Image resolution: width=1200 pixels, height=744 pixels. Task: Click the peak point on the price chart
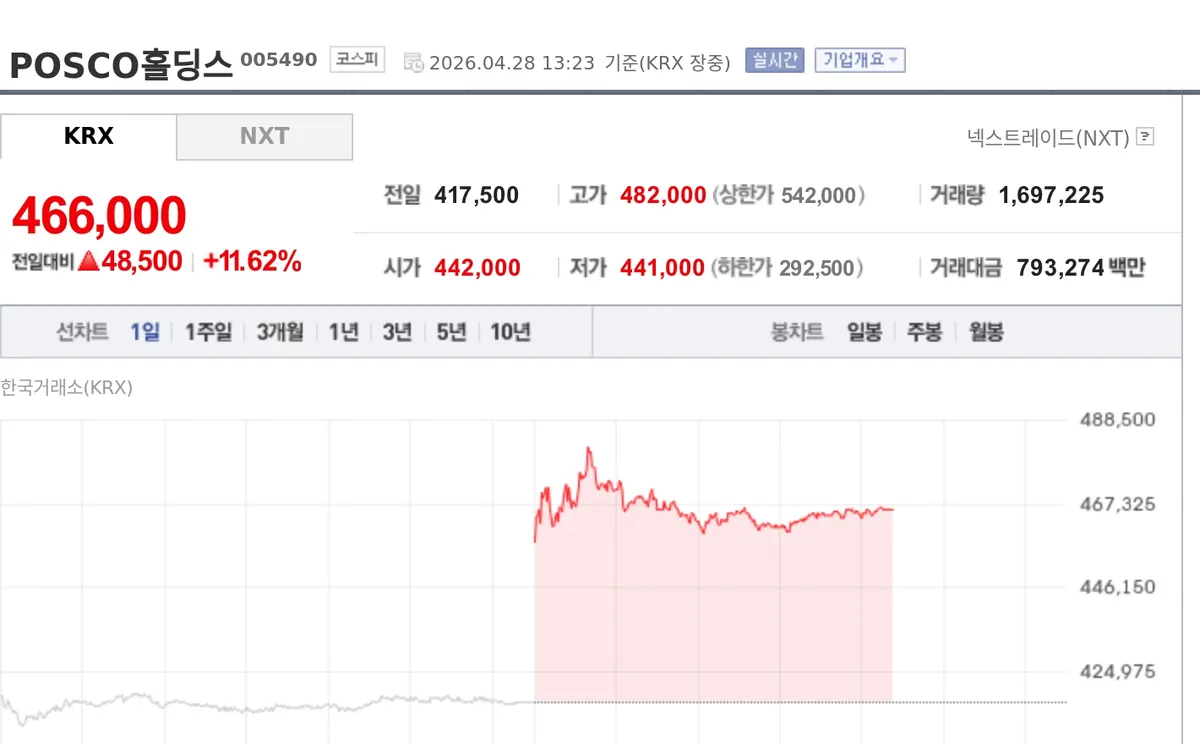point(588,448)
